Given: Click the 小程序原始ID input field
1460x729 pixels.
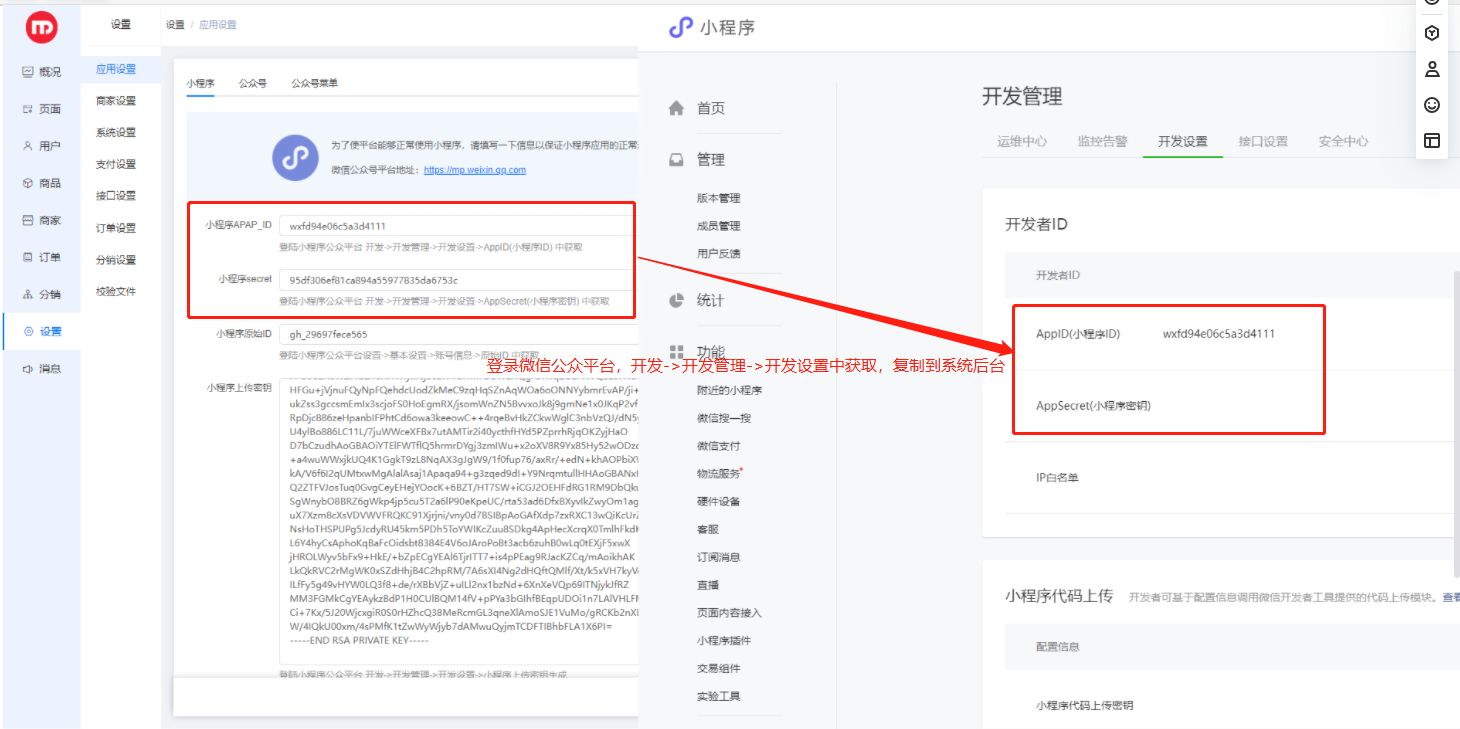Looking at the screenshot, I should point(459,334).
